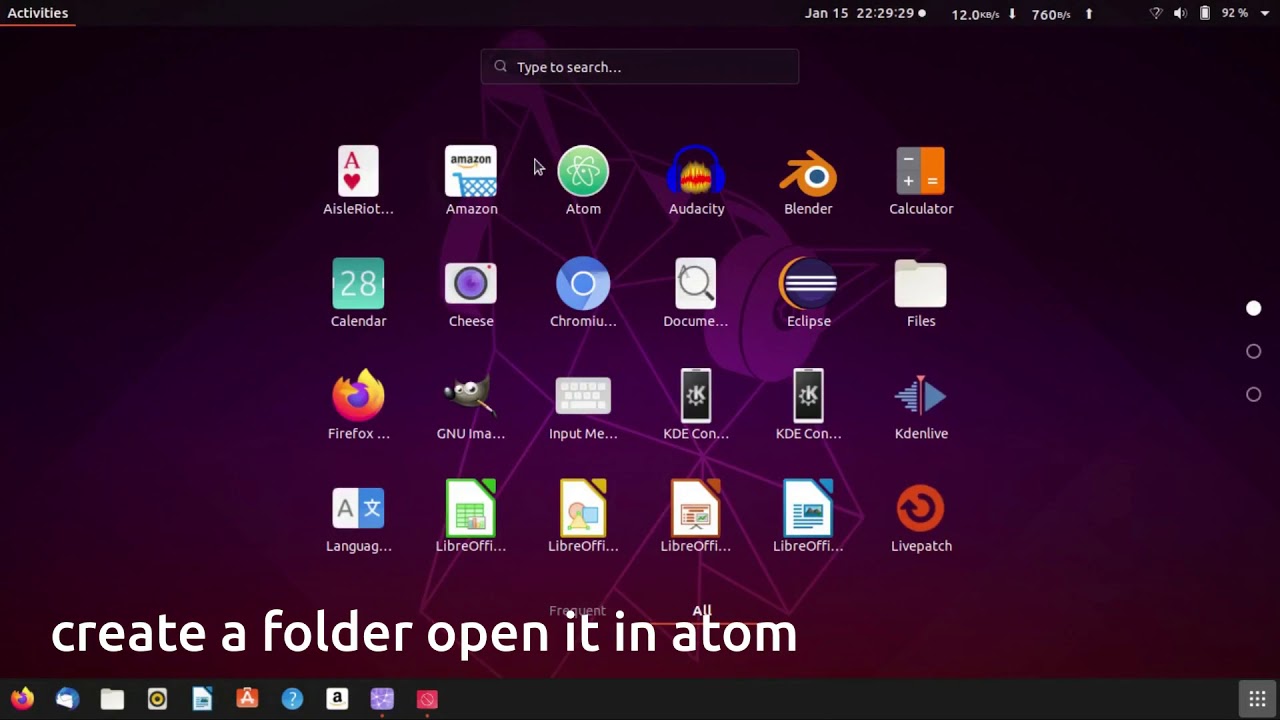Click the volume speaker icon
1280x720 pixels.
click(1180, 13)
